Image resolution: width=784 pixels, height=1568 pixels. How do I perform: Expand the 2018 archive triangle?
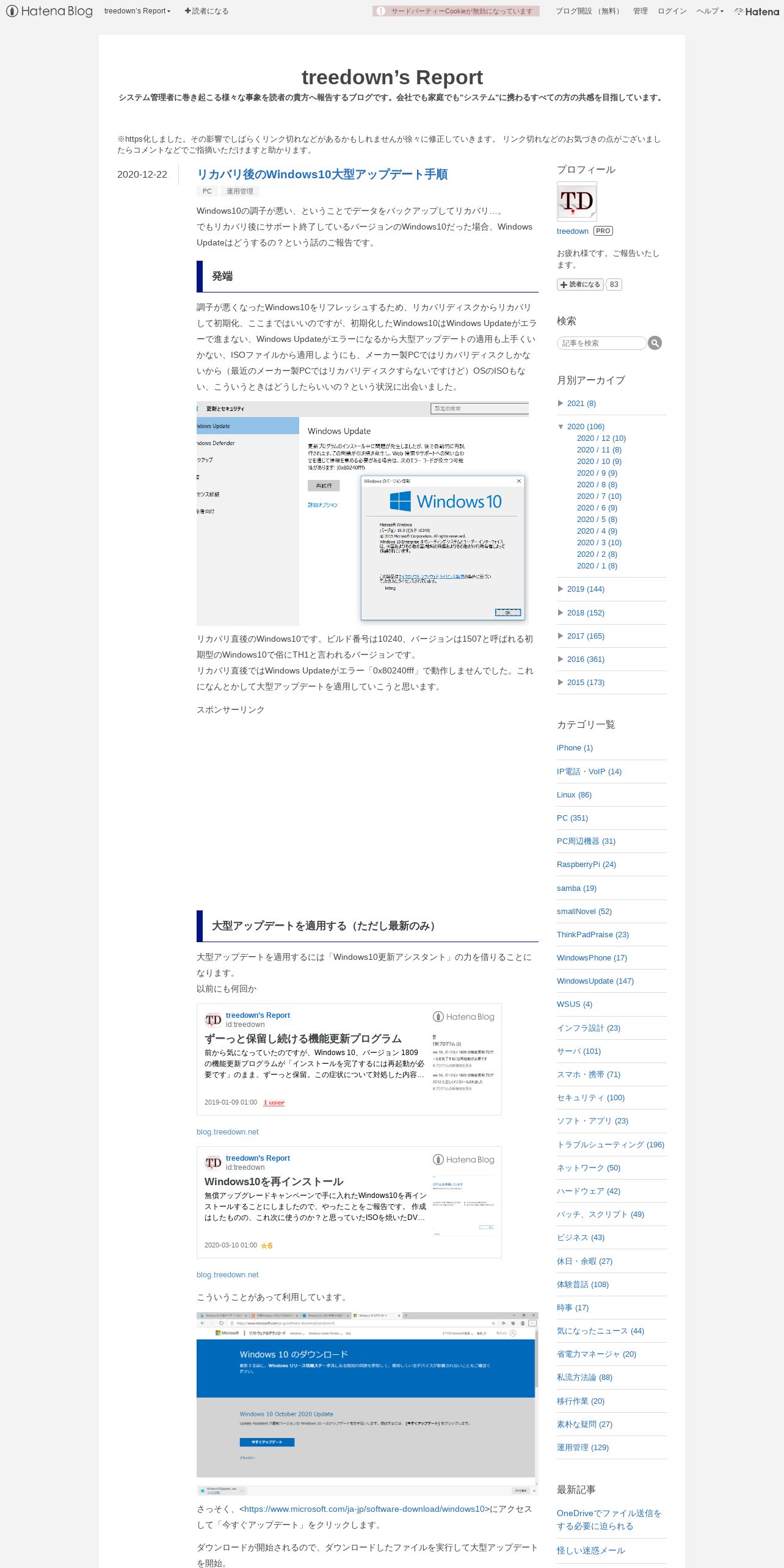coord(561,612)
